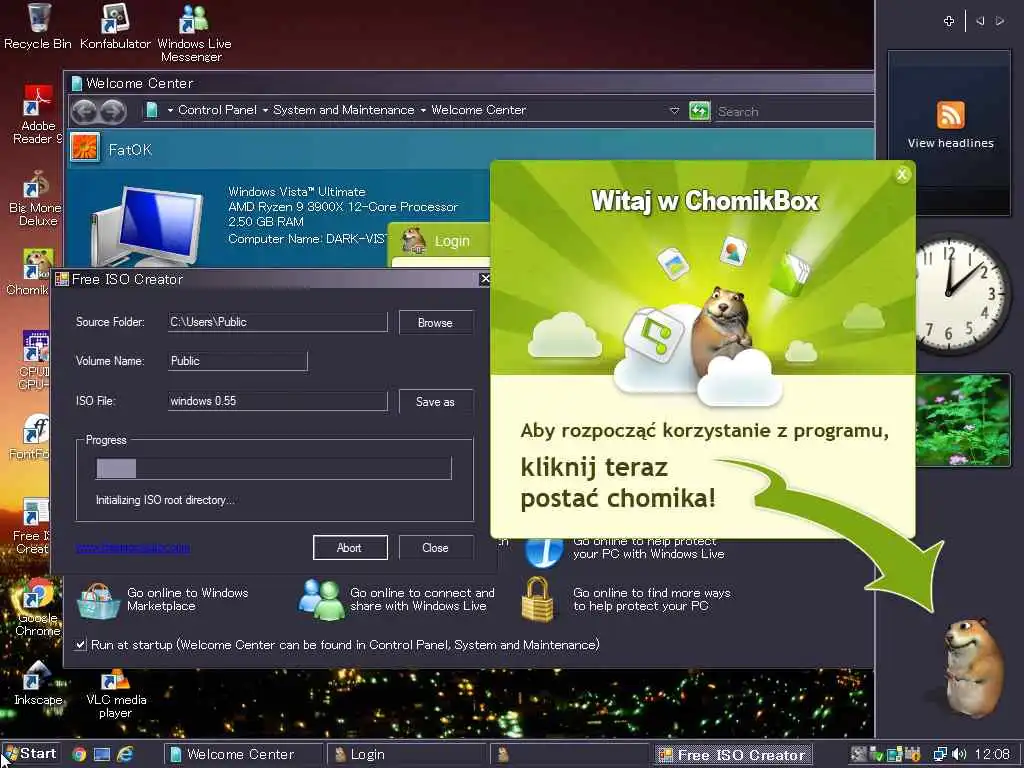Click the sidebar clock gadget
The height and width of the screenshot is (768, 1024).
click(963, 295)
